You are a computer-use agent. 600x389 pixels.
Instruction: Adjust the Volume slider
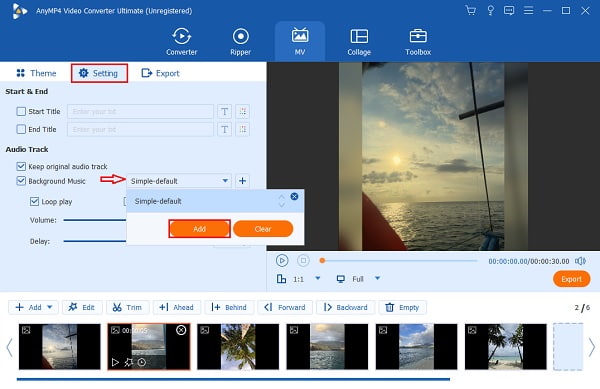pyautogui.click(x=95, y=220)
